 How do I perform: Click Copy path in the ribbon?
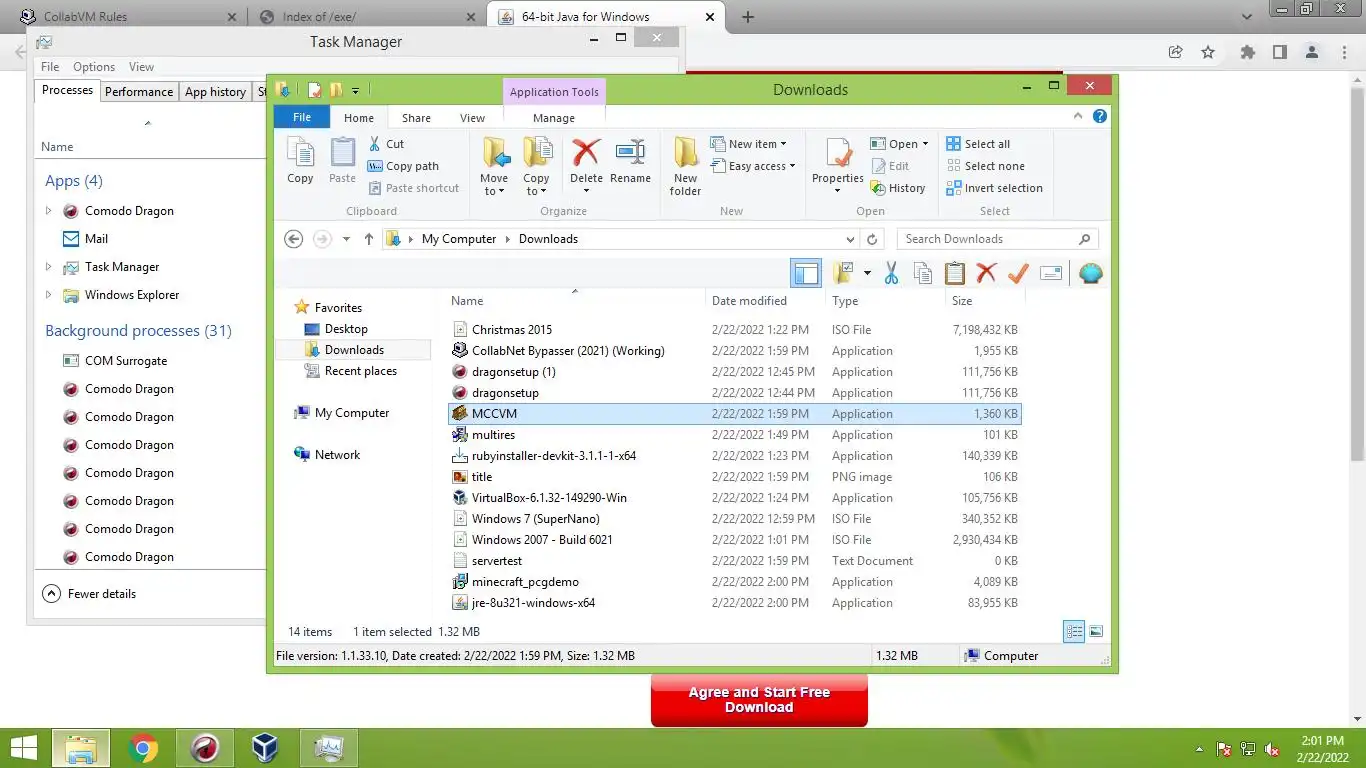click(x=403, y=166)
